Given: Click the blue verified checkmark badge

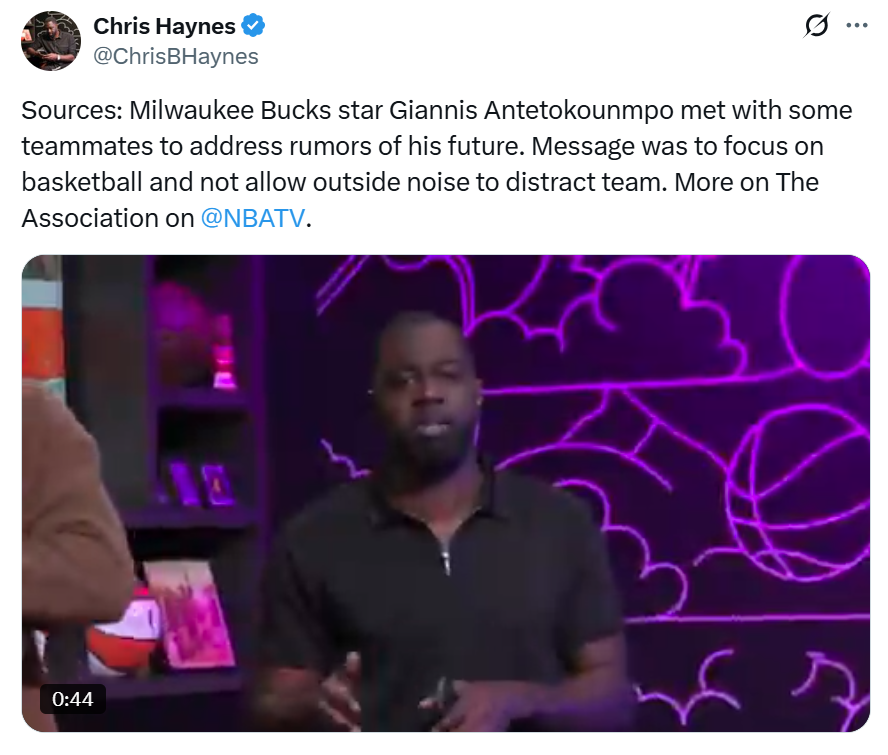Looking at the screenshot, I should pos(253,26).
